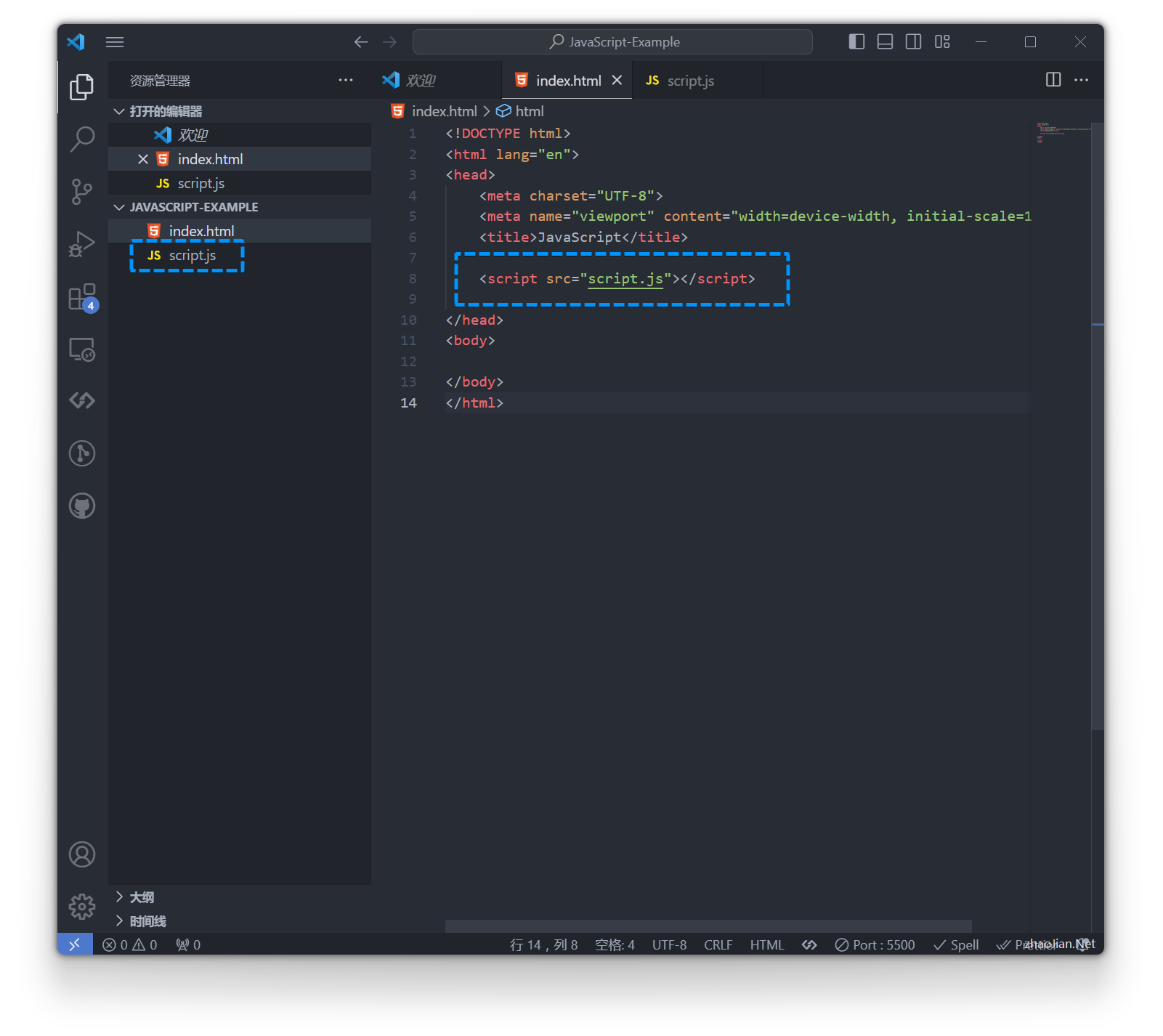This screenshot has width=1163, height=1036.
Task: Switch to 欢迎 welcome tab
Action: coord(420,81)
